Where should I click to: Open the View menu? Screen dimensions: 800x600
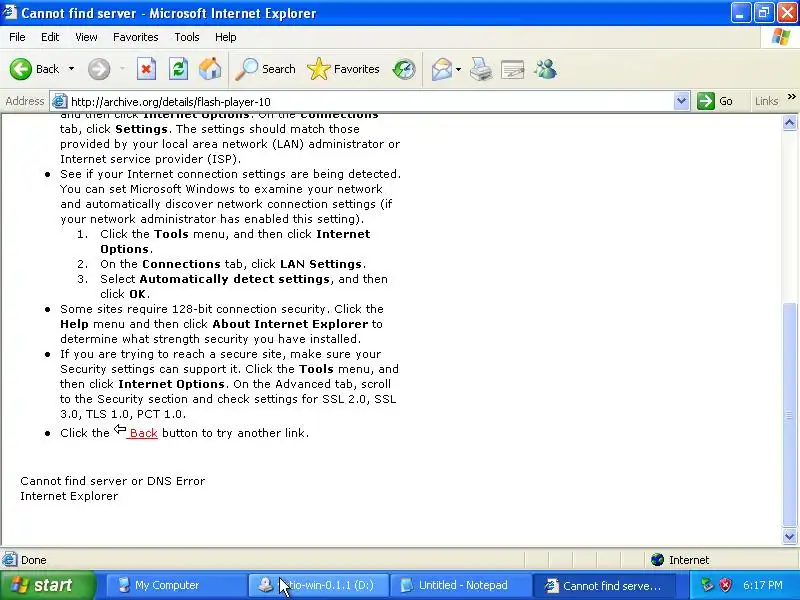[86, 37]
